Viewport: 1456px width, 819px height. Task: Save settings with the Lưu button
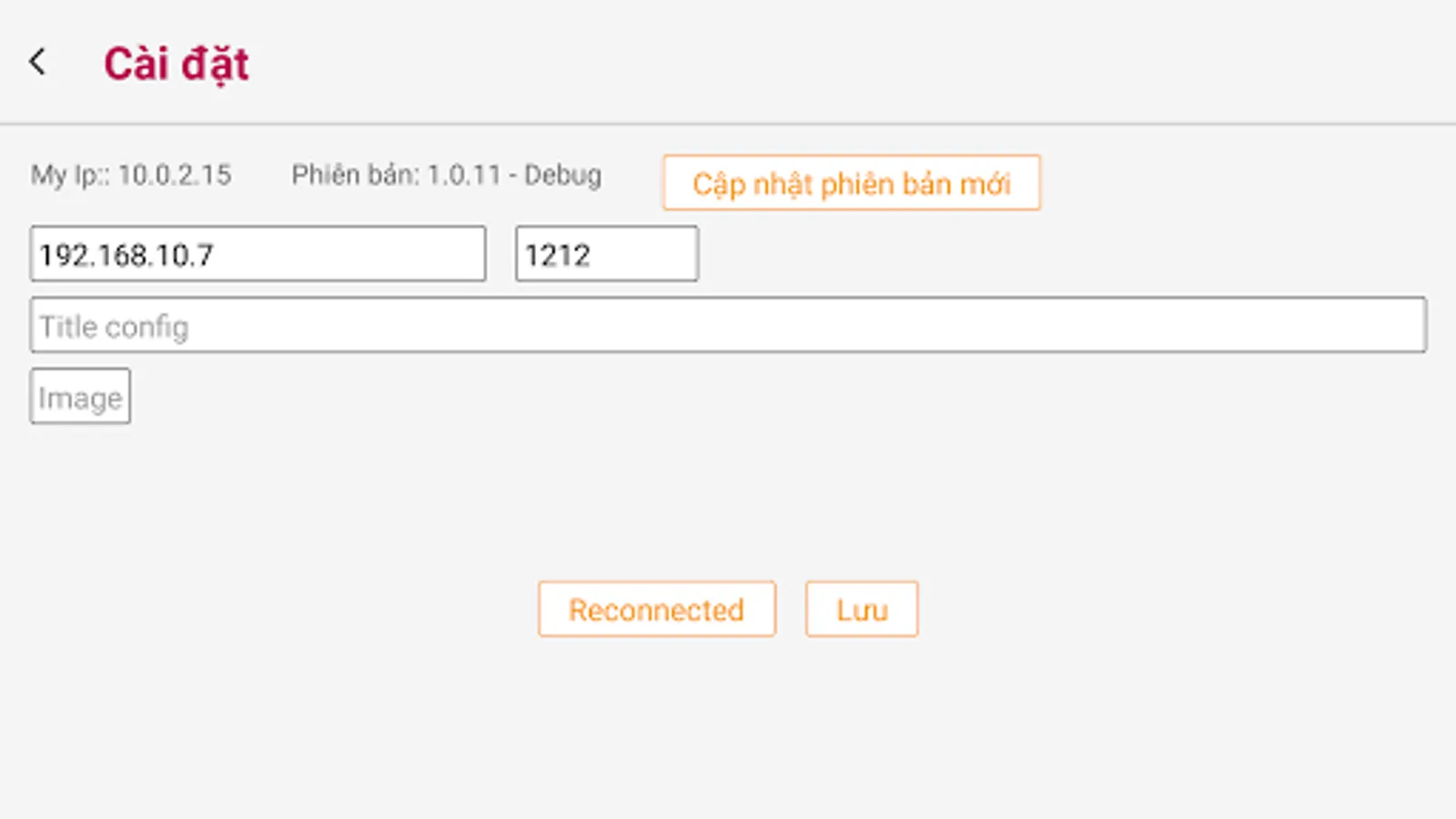click(x=861, y=609)
